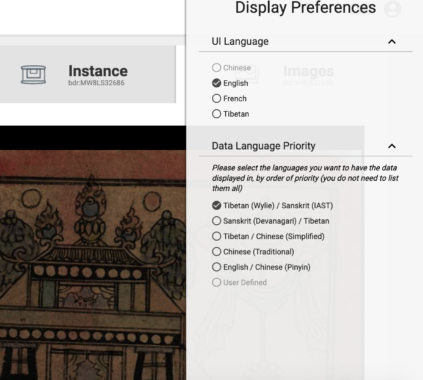Collapse the UI Language section chevron
The width and height of the screenshot is (423, 380).
pyautogui.click(x=392, y=42)
